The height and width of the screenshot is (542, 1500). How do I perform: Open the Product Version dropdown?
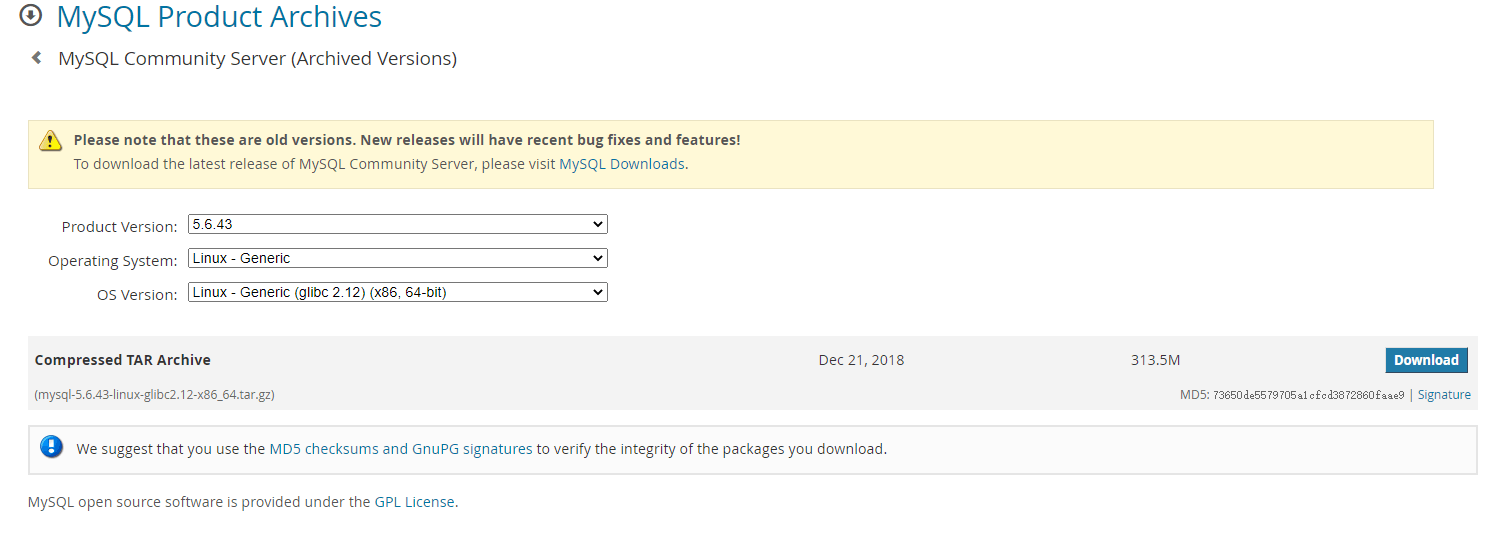click(x=397, y=224)
